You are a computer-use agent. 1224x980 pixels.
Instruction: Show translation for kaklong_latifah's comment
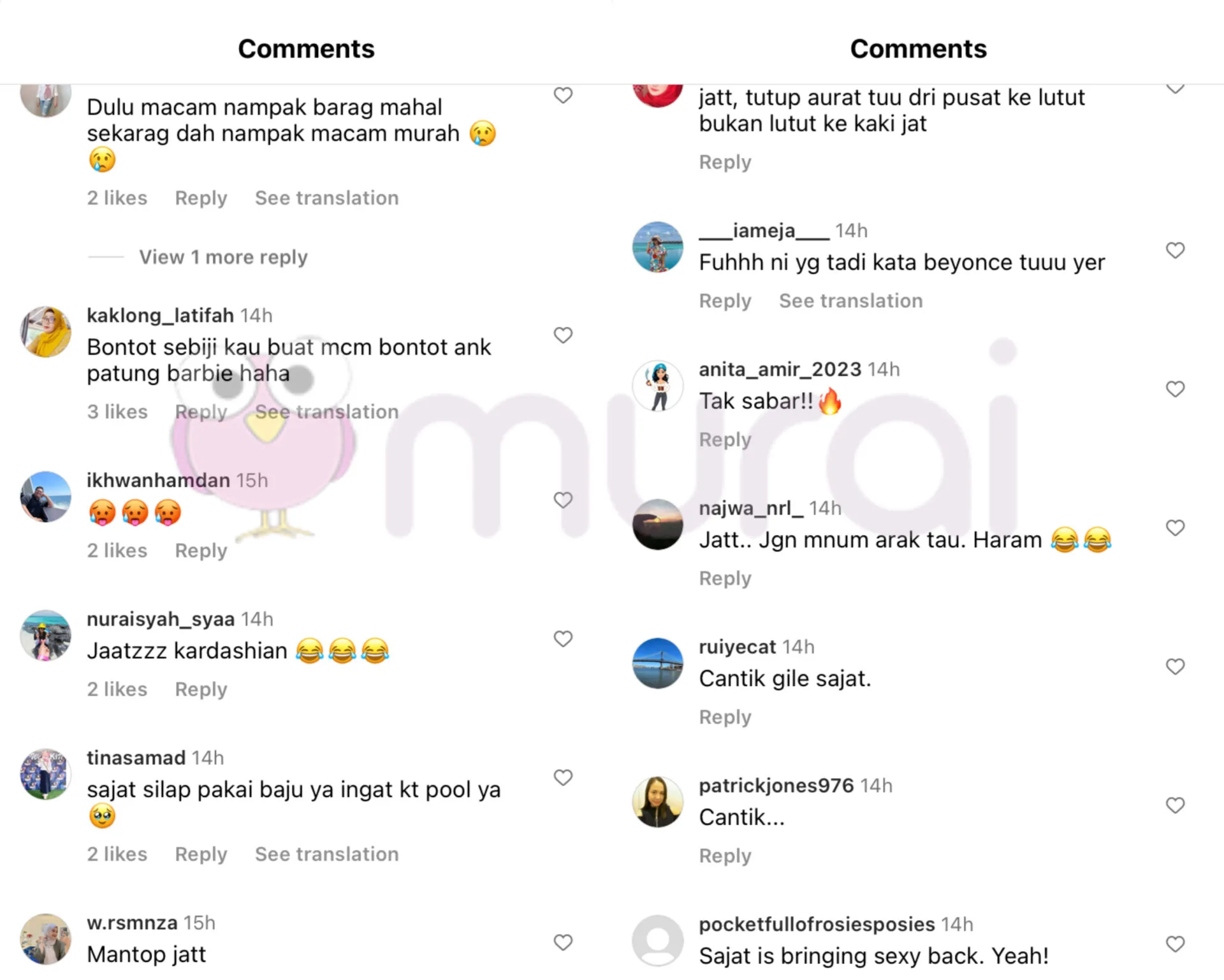point(327,412)
